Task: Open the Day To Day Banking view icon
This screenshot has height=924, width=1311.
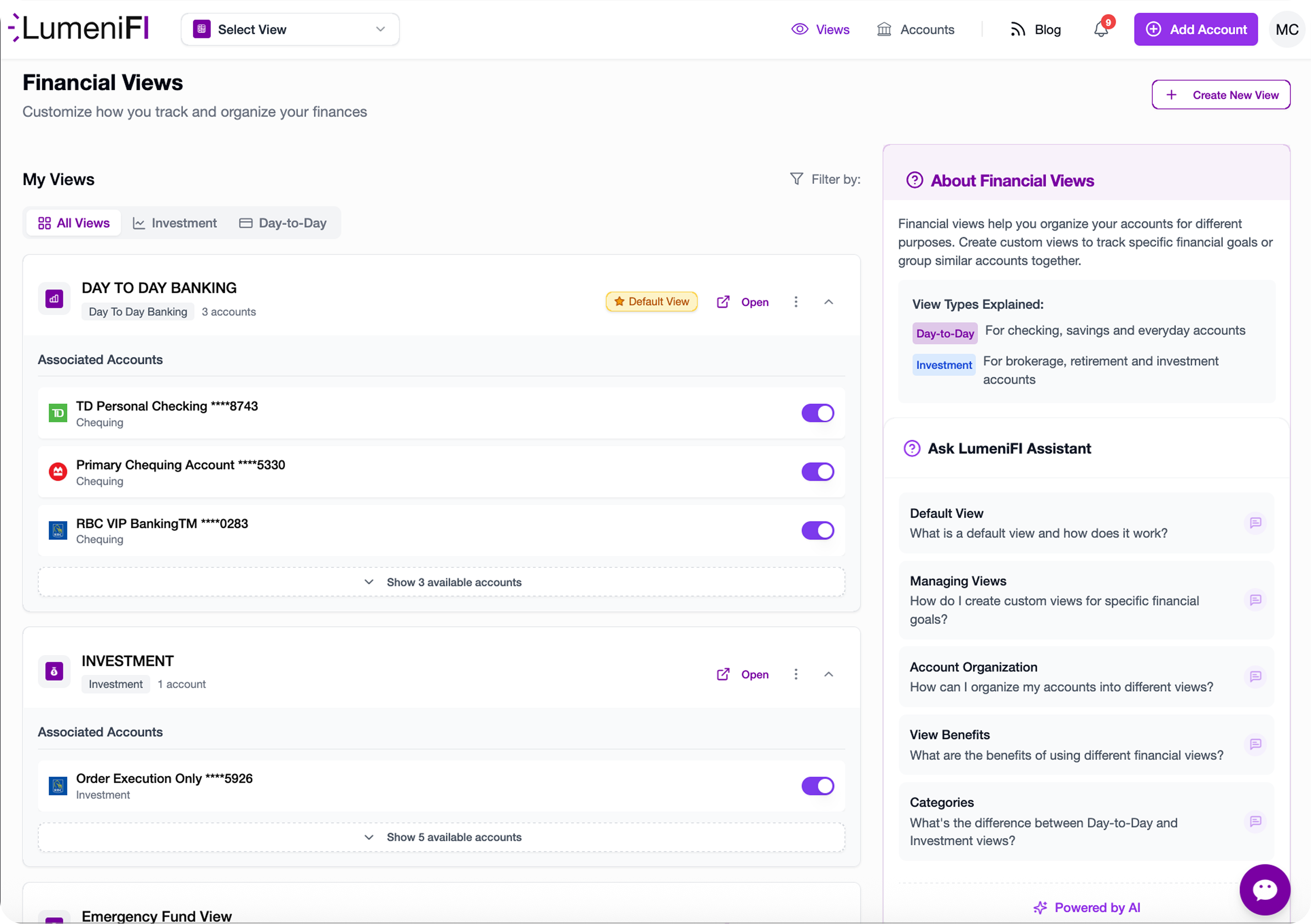Action: click(54, 298)
